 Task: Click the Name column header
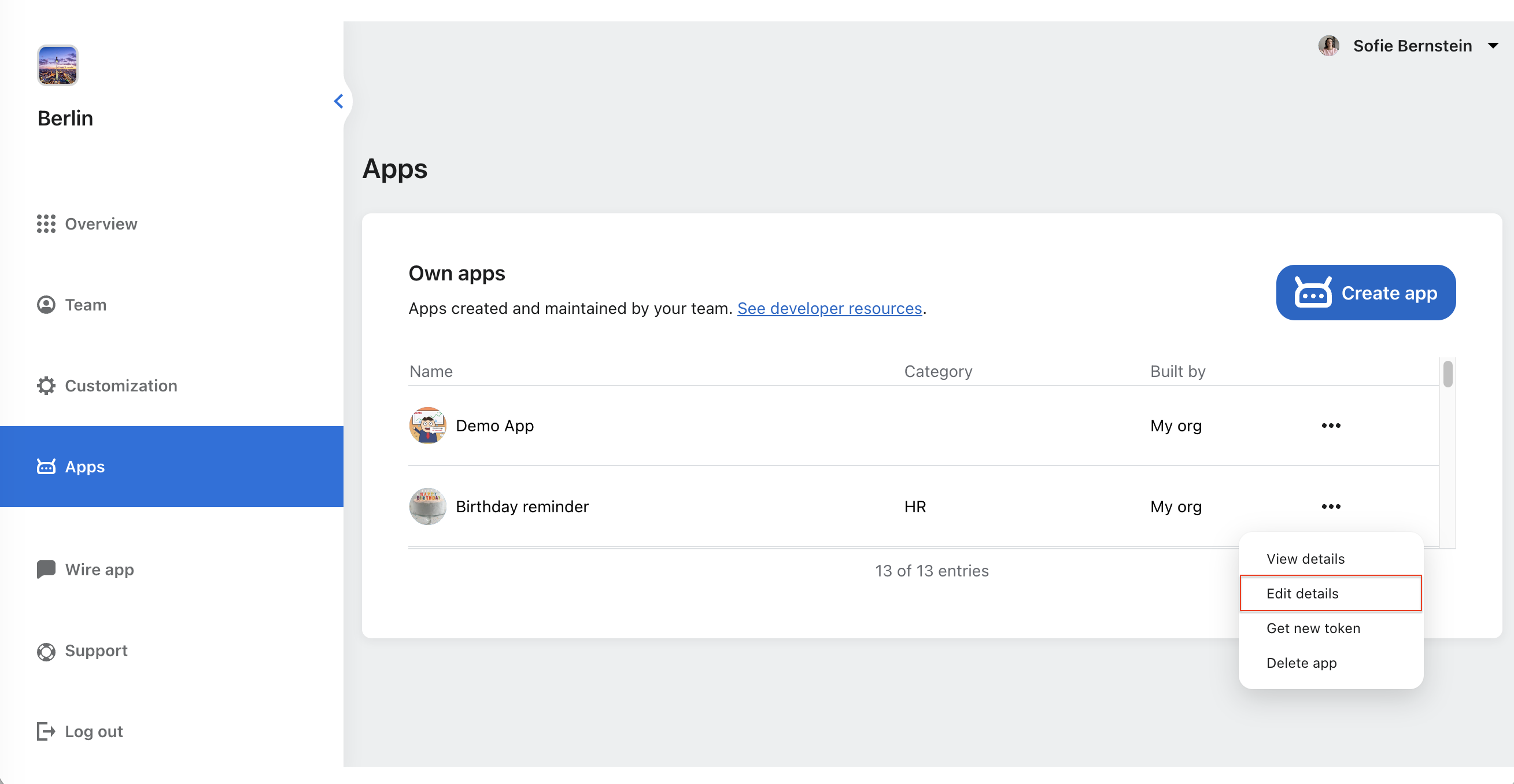[x=431, y=371]
